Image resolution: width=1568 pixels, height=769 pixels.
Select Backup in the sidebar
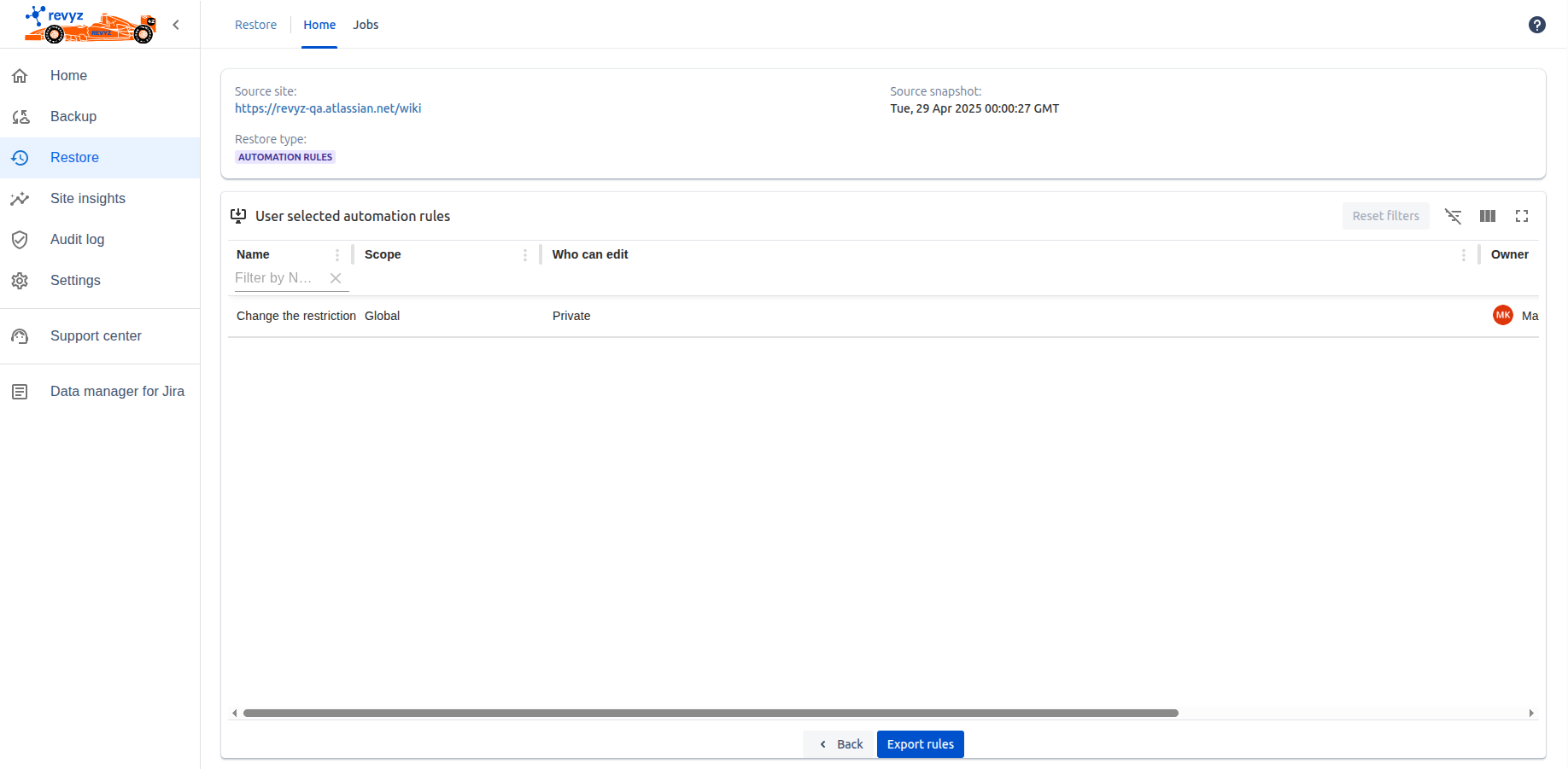tap(73, 116)
